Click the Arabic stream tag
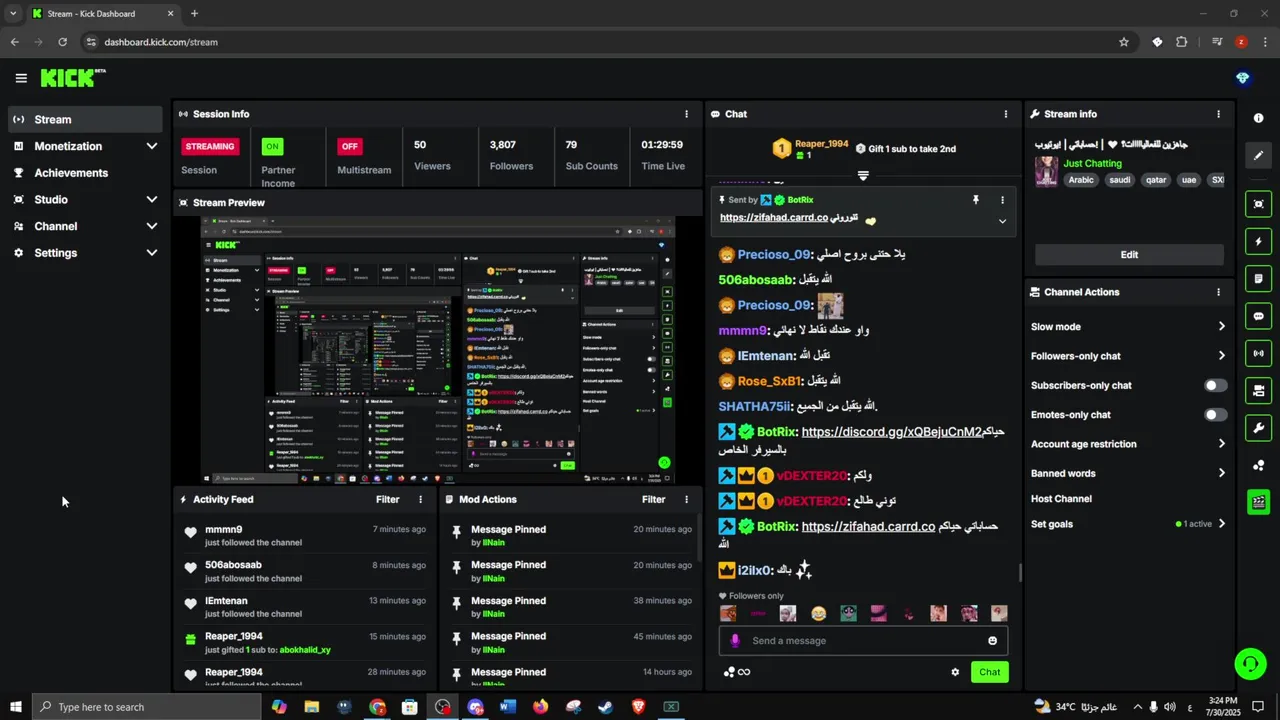This screenshot has width=1280, height=720. (x=1081, y=180)
